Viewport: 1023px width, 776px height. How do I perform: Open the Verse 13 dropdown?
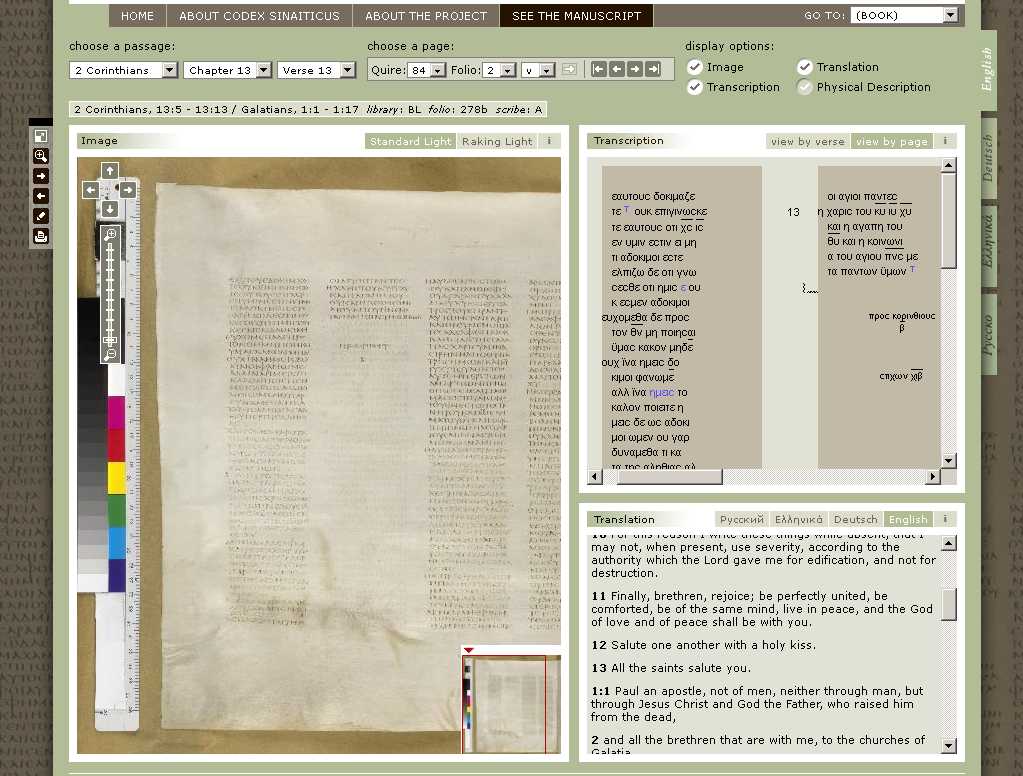tap(316, 70)
